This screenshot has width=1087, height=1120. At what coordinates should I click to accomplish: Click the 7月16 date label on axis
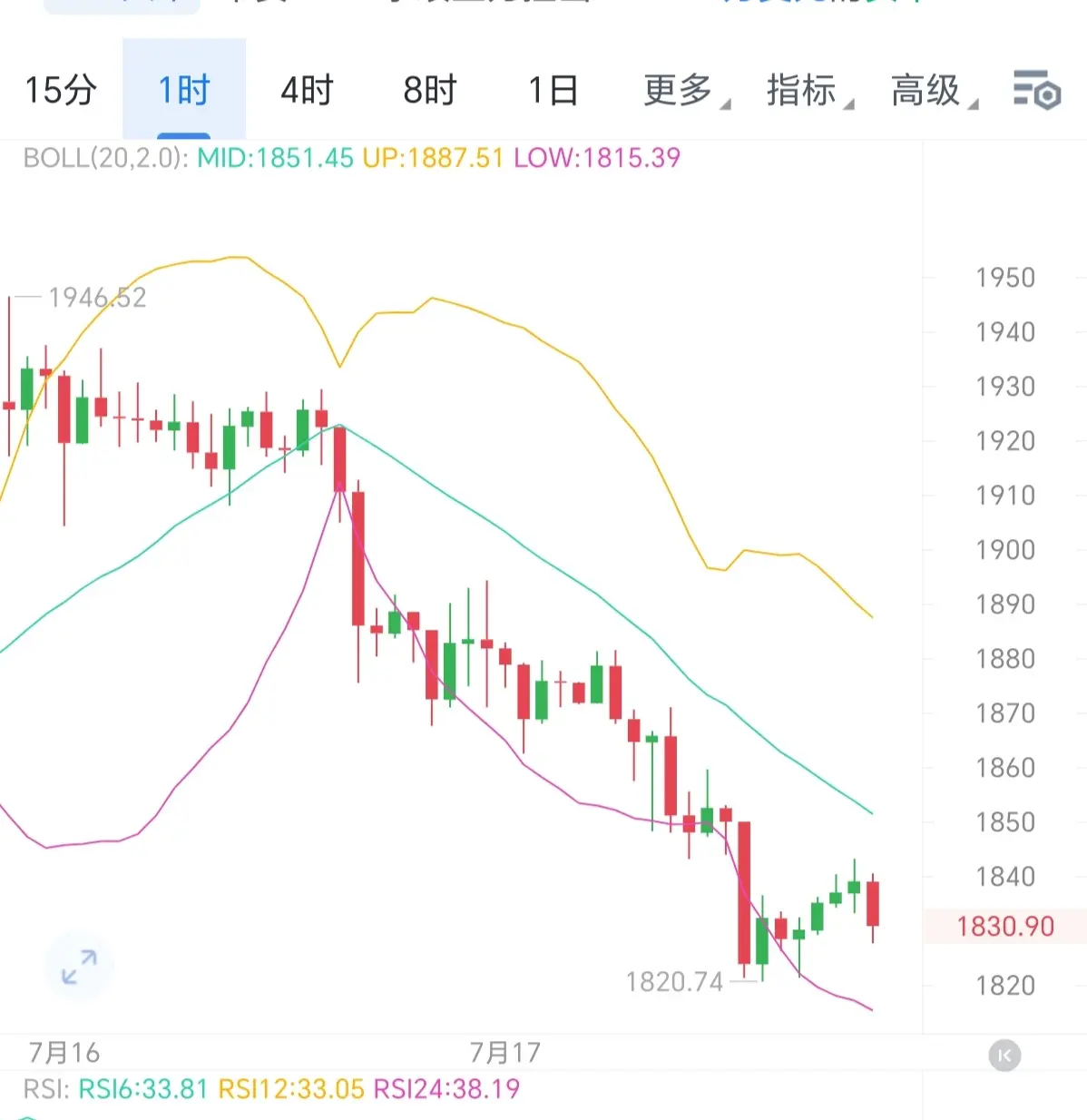(x=64, y=1053)
